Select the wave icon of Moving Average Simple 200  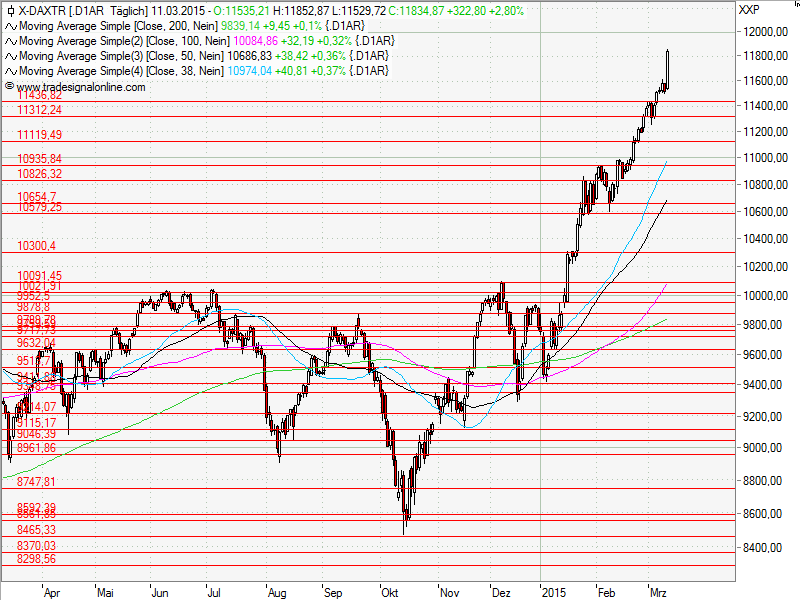11,28
